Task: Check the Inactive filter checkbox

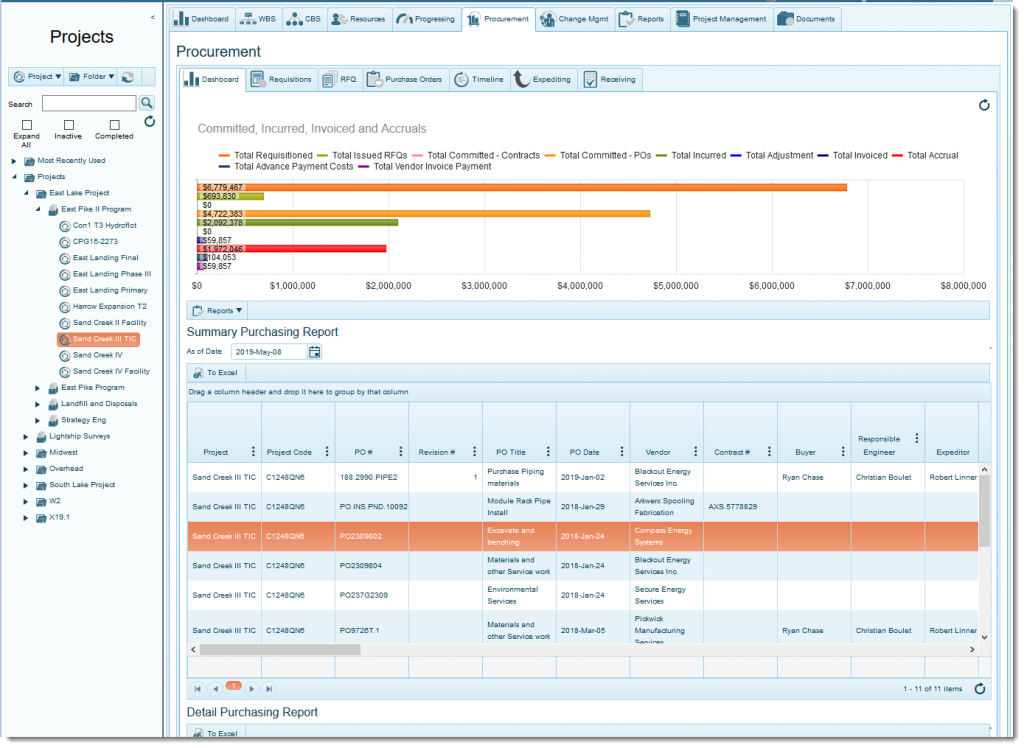Action: pyautogui.click(x=67, y=124)
